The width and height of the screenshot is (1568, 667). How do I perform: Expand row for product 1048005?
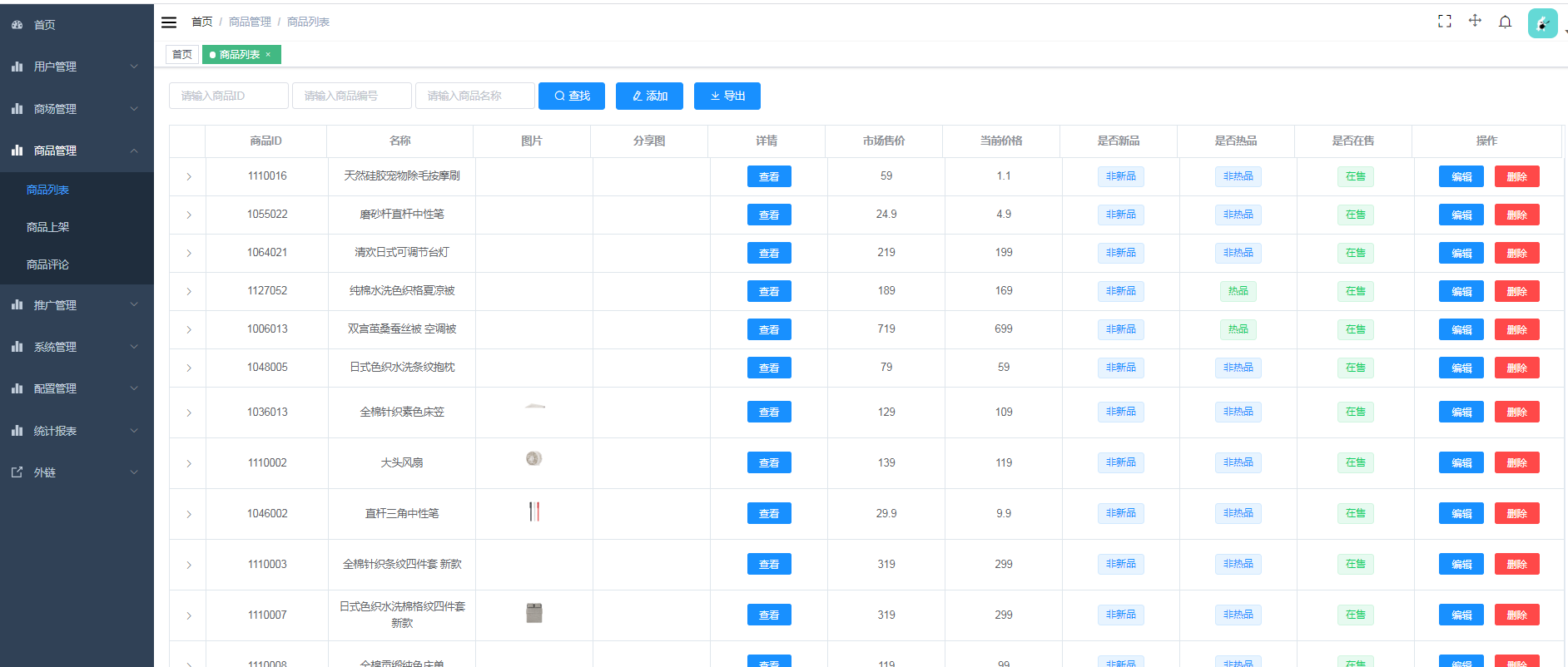(189, 368)
